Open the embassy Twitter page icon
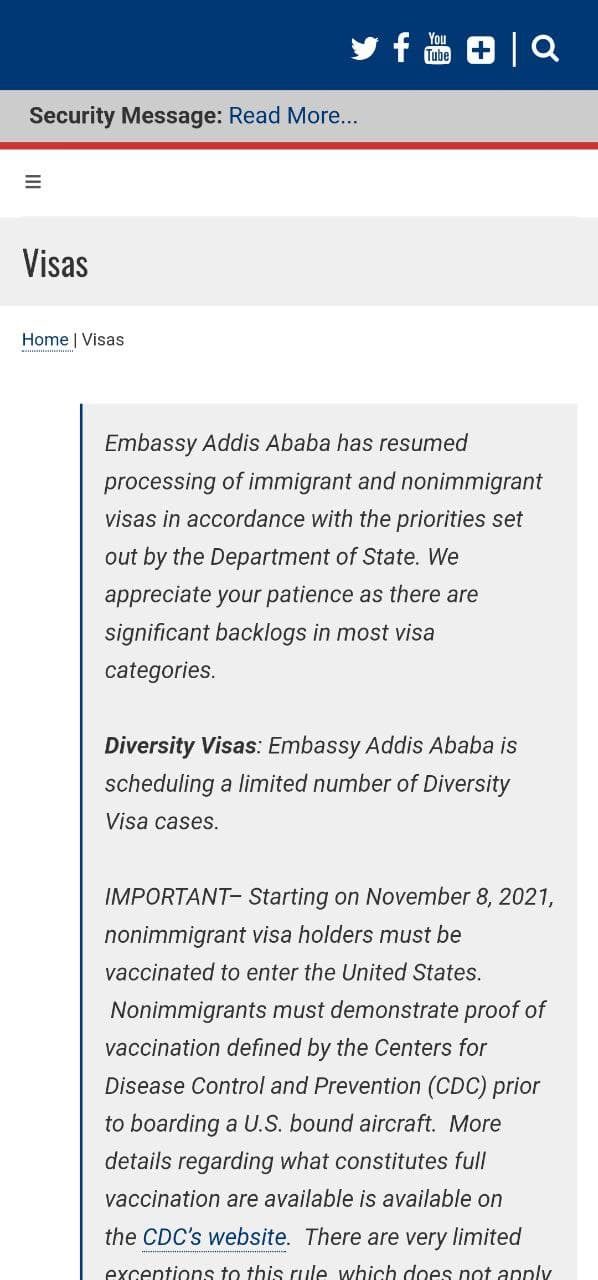598x1280 pixels. pyautogui.click(x=364, y=49)
